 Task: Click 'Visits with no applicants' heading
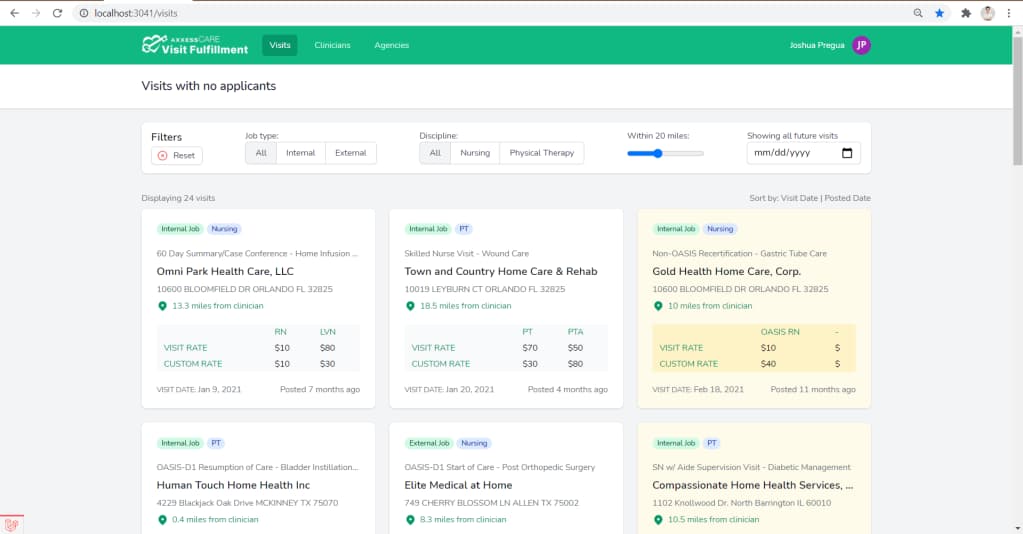tap(209, 86)
